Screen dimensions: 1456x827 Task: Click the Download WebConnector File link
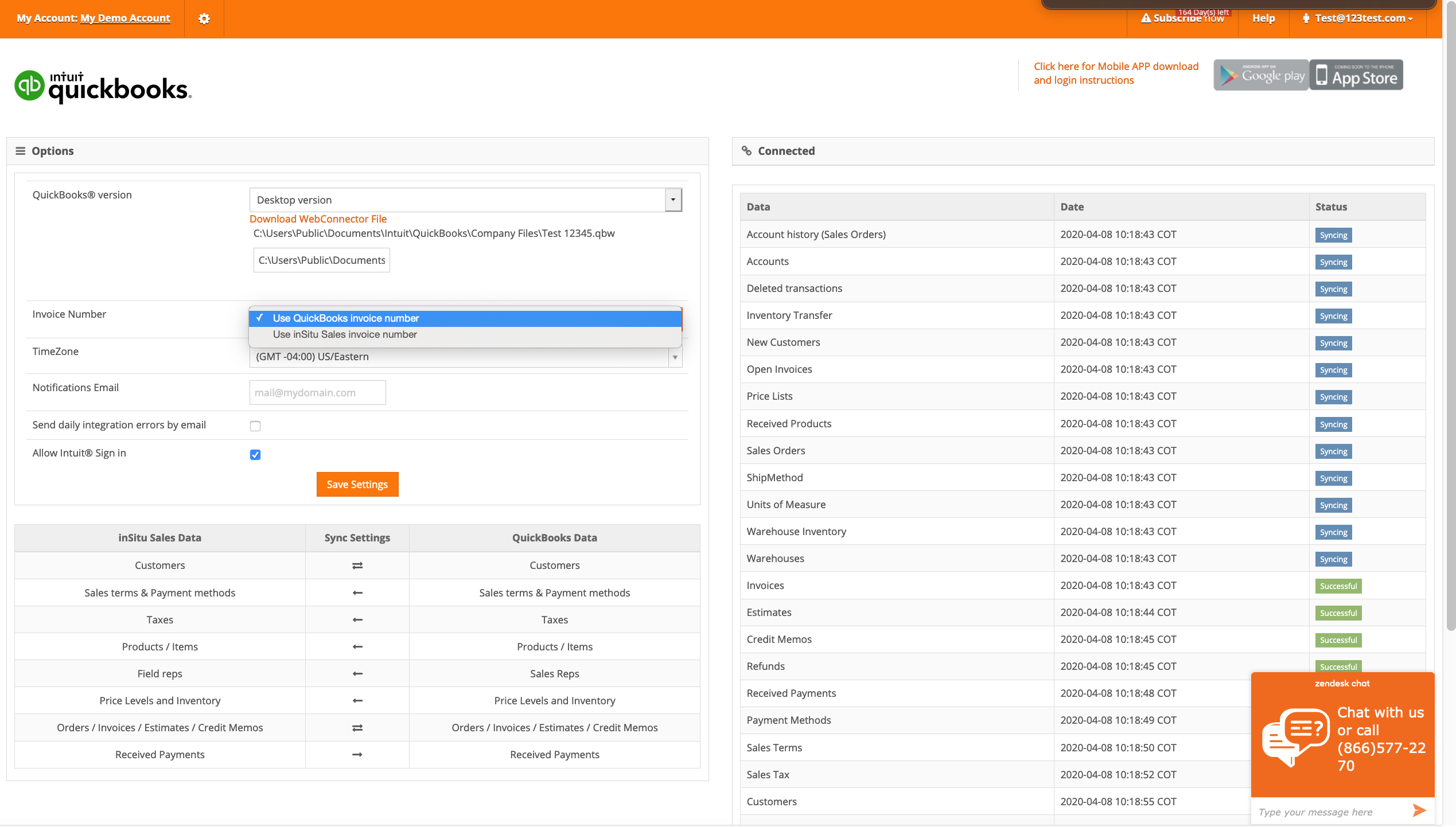click(317, 219)
